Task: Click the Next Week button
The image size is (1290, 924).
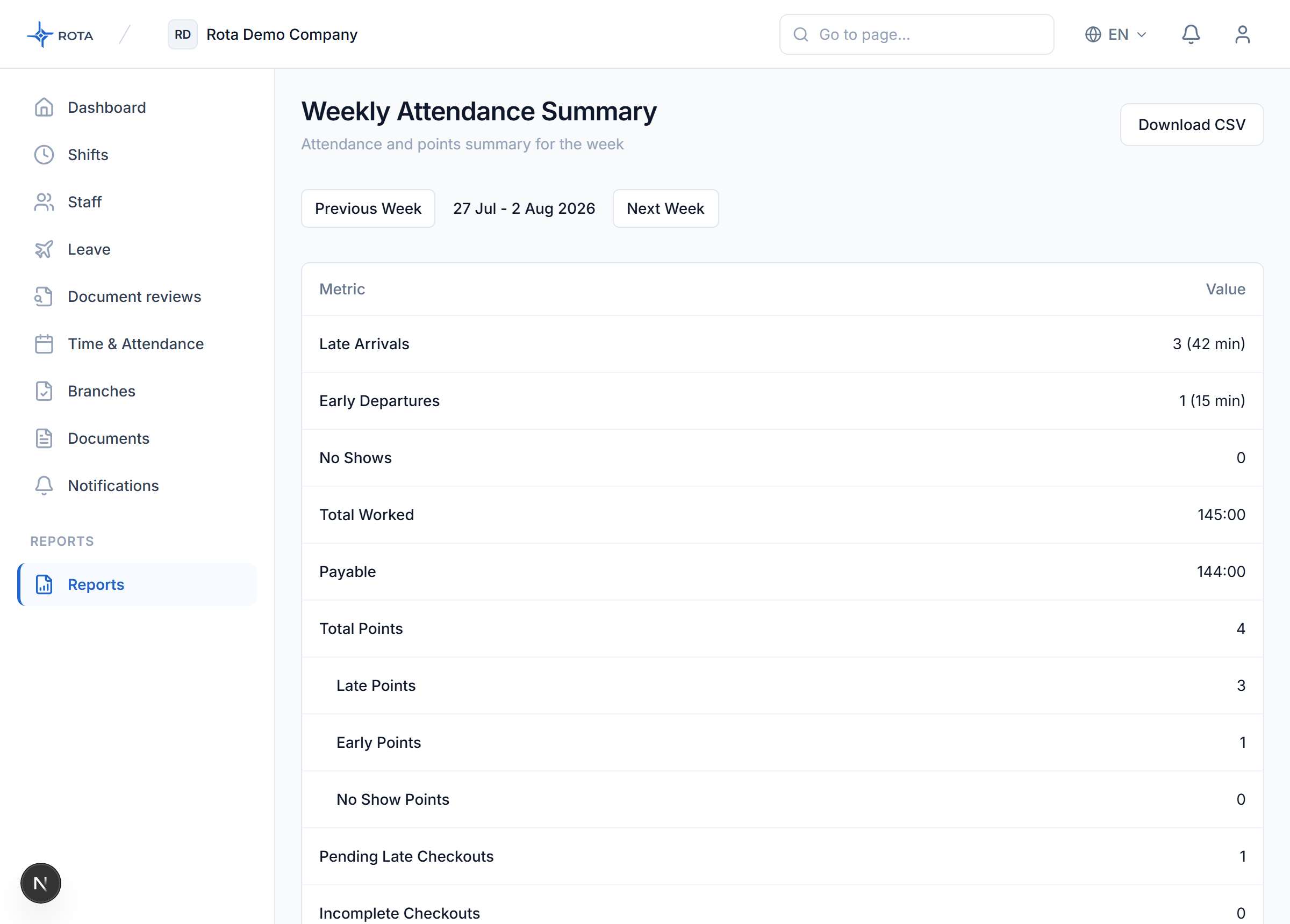Action: 665,208
